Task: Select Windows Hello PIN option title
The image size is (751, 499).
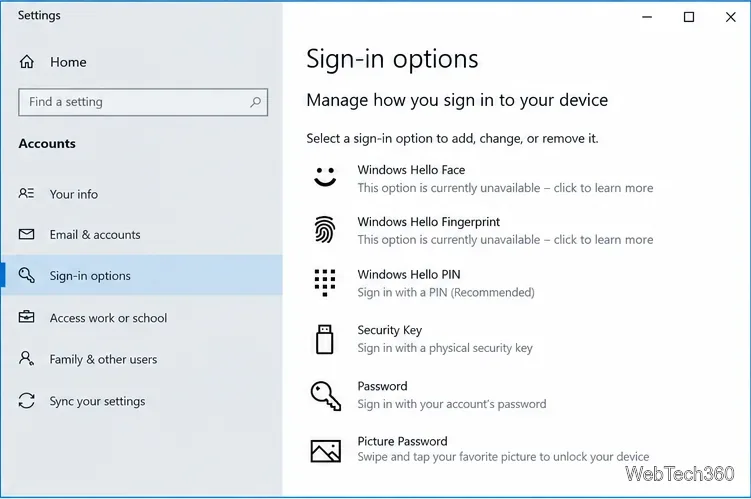Action: click(409, 274)
